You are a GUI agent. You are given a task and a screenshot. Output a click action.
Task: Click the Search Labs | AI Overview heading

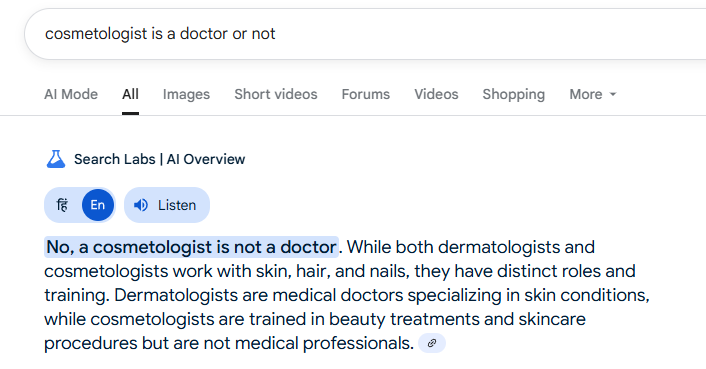point(159,159)
